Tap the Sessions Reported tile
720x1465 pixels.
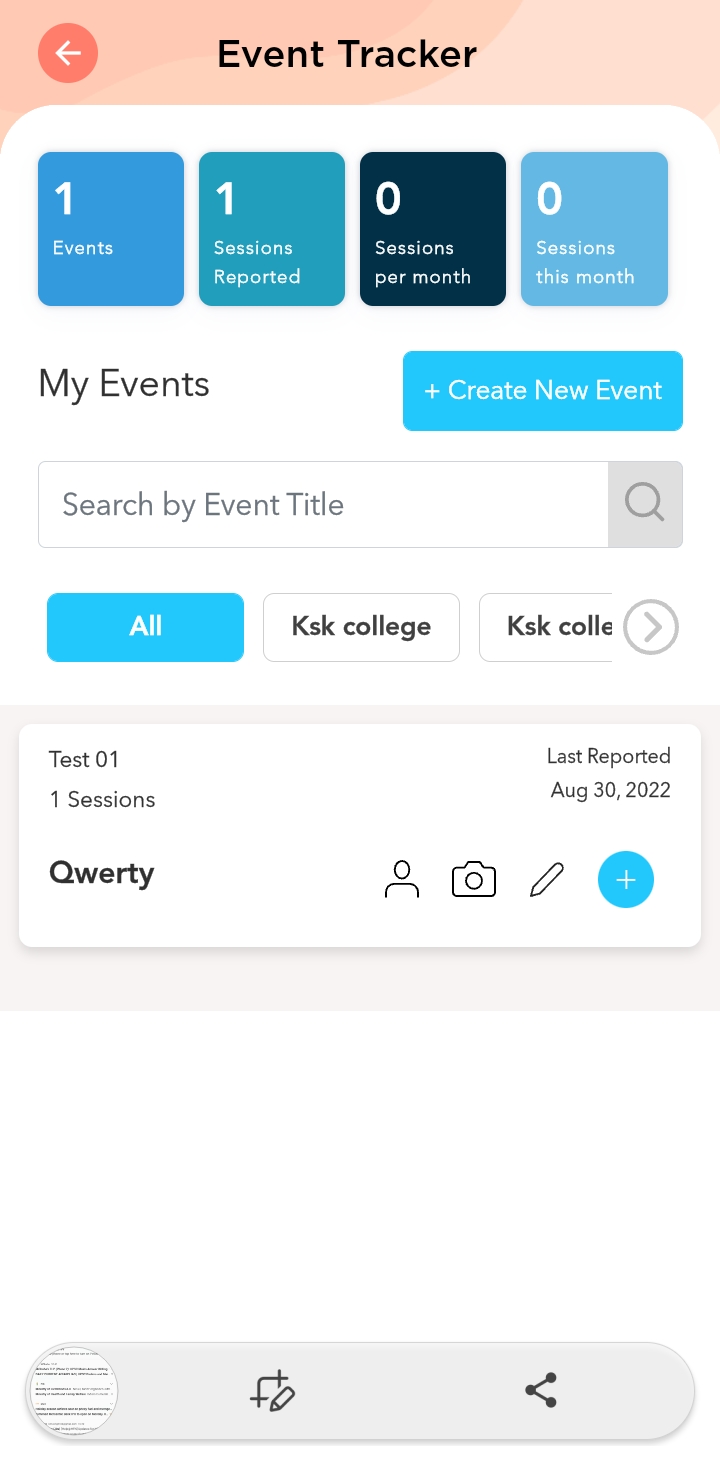click(x=272, y=229)
